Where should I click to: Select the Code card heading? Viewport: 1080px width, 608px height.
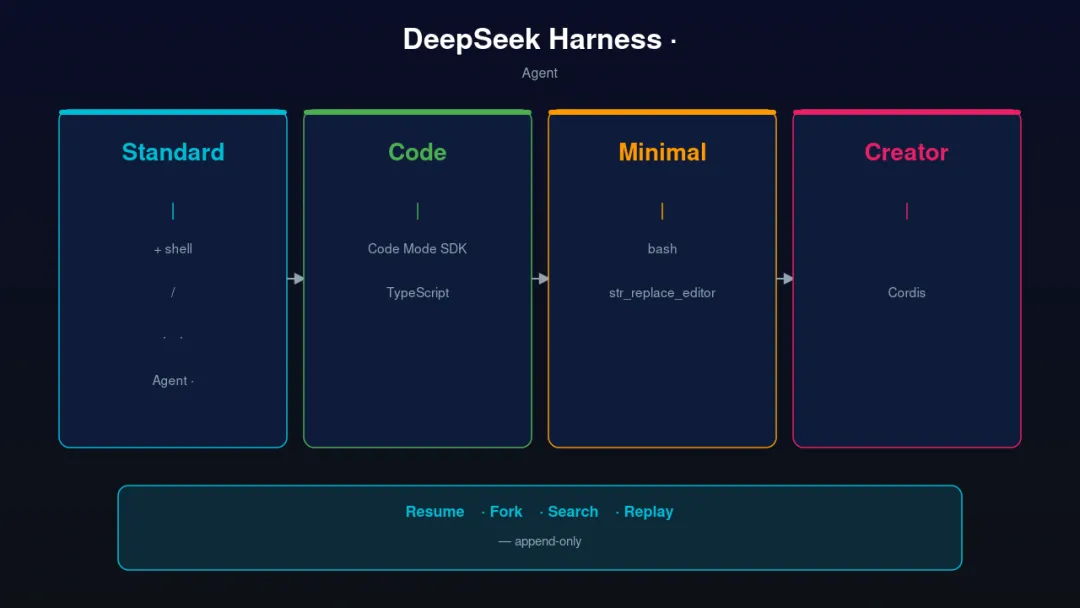tap(417, 152)
